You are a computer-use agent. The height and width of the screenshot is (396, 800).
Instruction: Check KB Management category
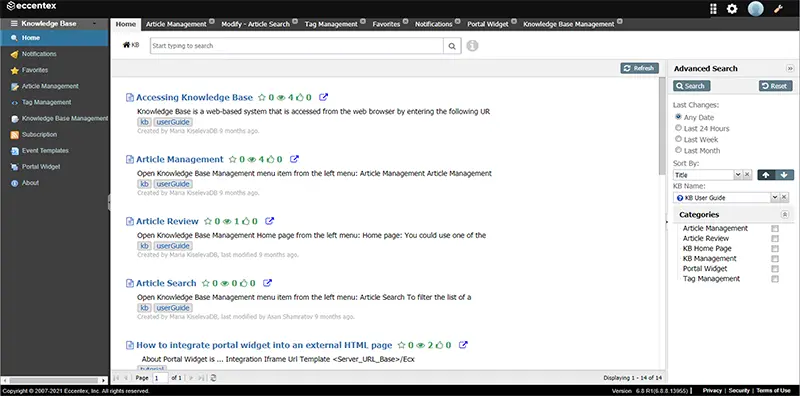click(775, 259)
